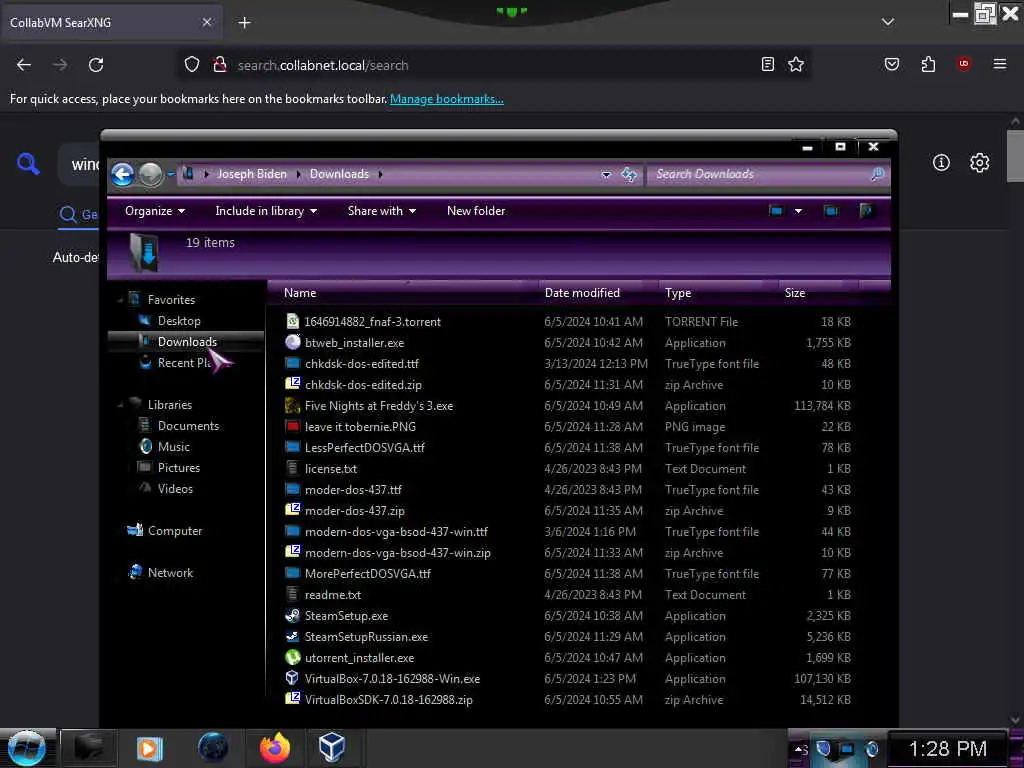Toggle the preview pane icon in Explorer
The image size is (1024, 768).
[831, 211]
